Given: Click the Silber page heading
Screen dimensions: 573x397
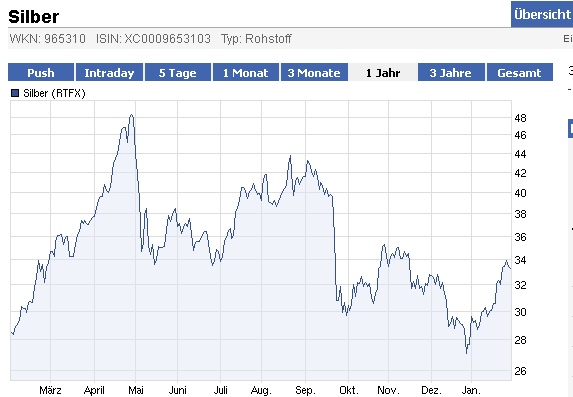Looking at the screenshot, I should (33, 16).
